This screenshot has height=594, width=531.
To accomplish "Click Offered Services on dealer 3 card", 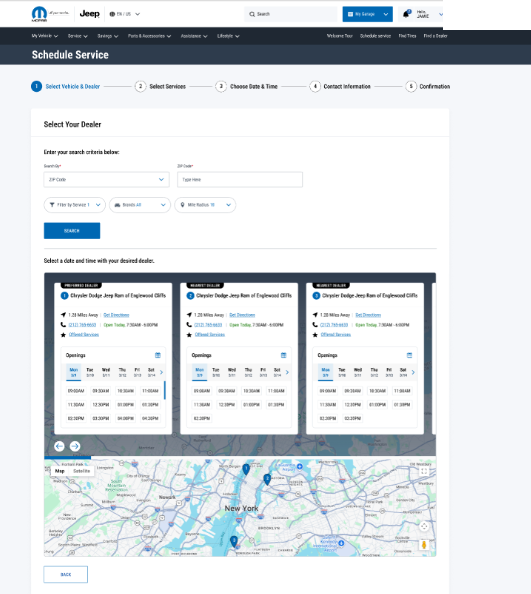I will pos(336,335).
